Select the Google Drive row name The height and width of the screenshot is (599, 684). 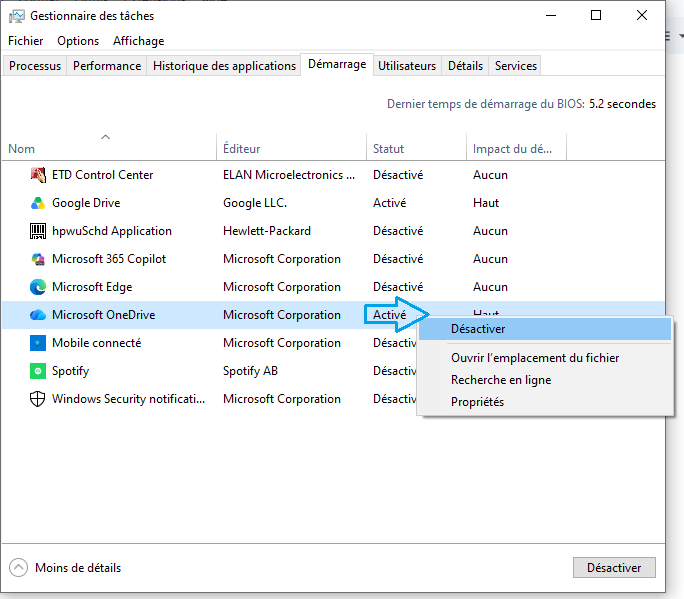coord(86,203)
